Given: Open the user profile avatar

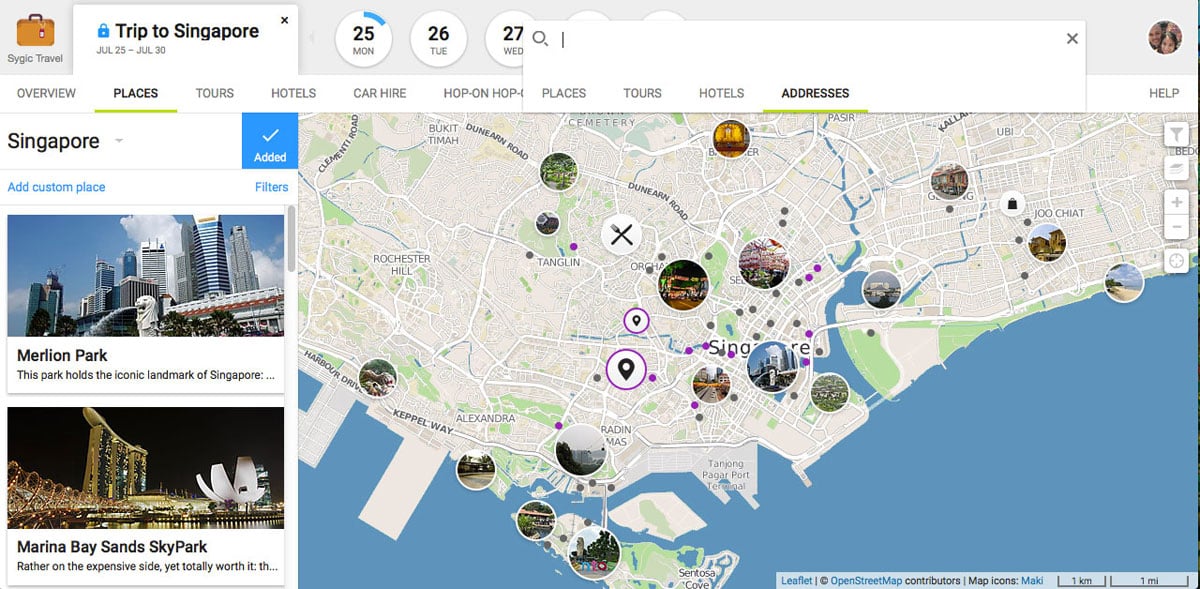Looking at the screenshot, I should [1165, 37].
